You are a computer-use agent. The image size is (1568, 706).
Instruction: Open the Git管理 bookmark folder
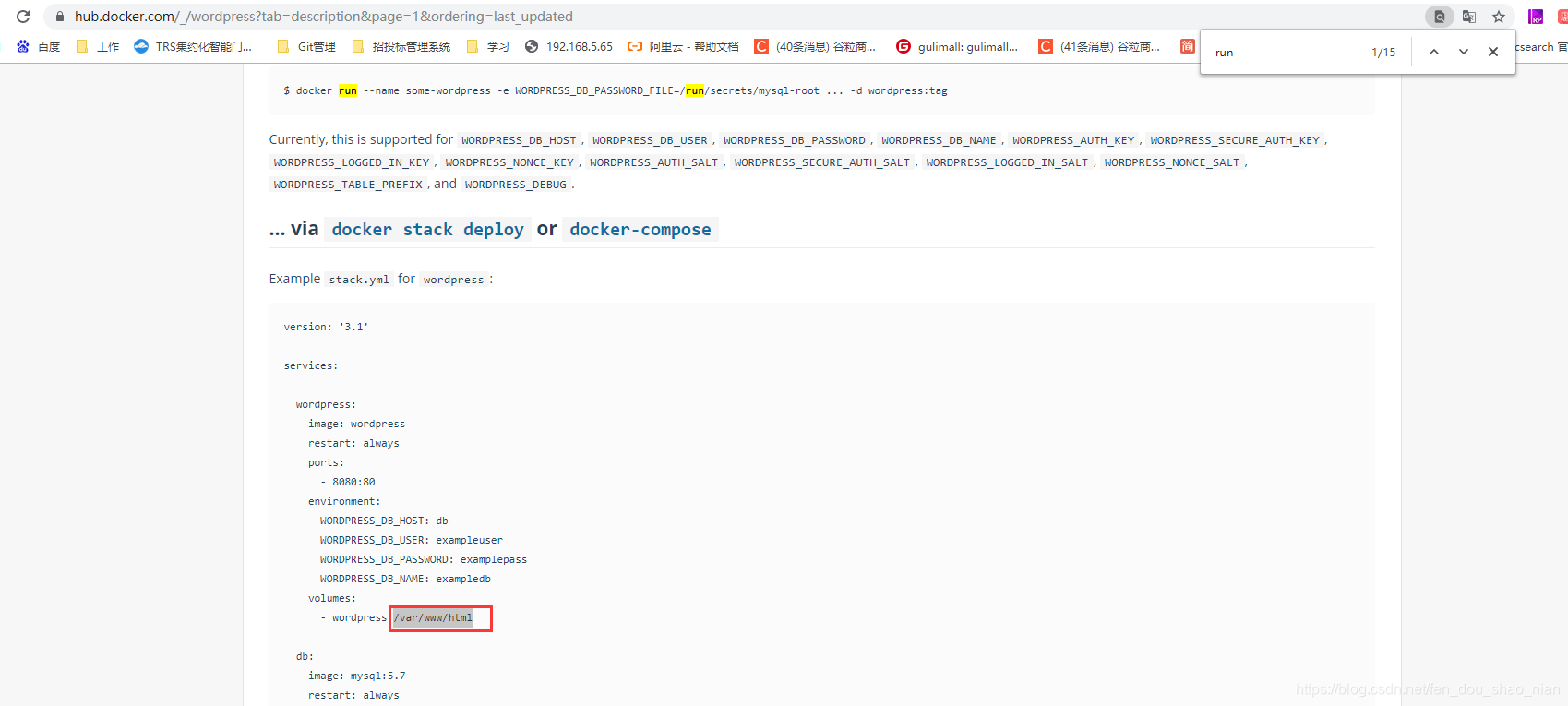point(306,46)
